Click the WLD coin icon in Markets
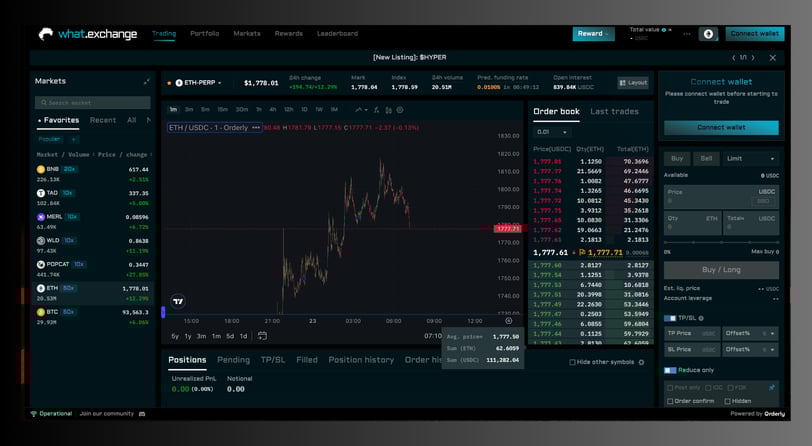 click(40, 241)
